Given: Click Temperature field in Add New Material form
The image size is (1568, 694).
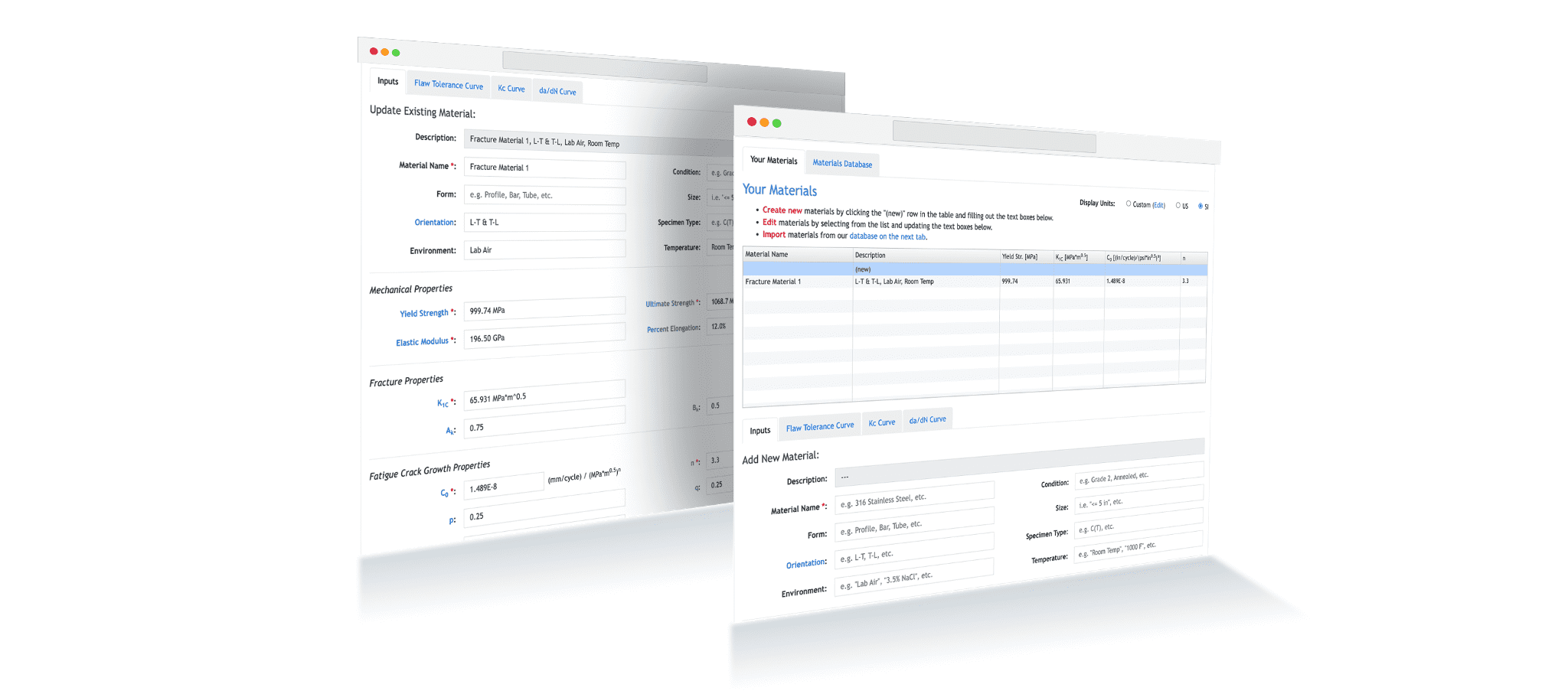Looking at the screenshot, I should click(1138, 547).
